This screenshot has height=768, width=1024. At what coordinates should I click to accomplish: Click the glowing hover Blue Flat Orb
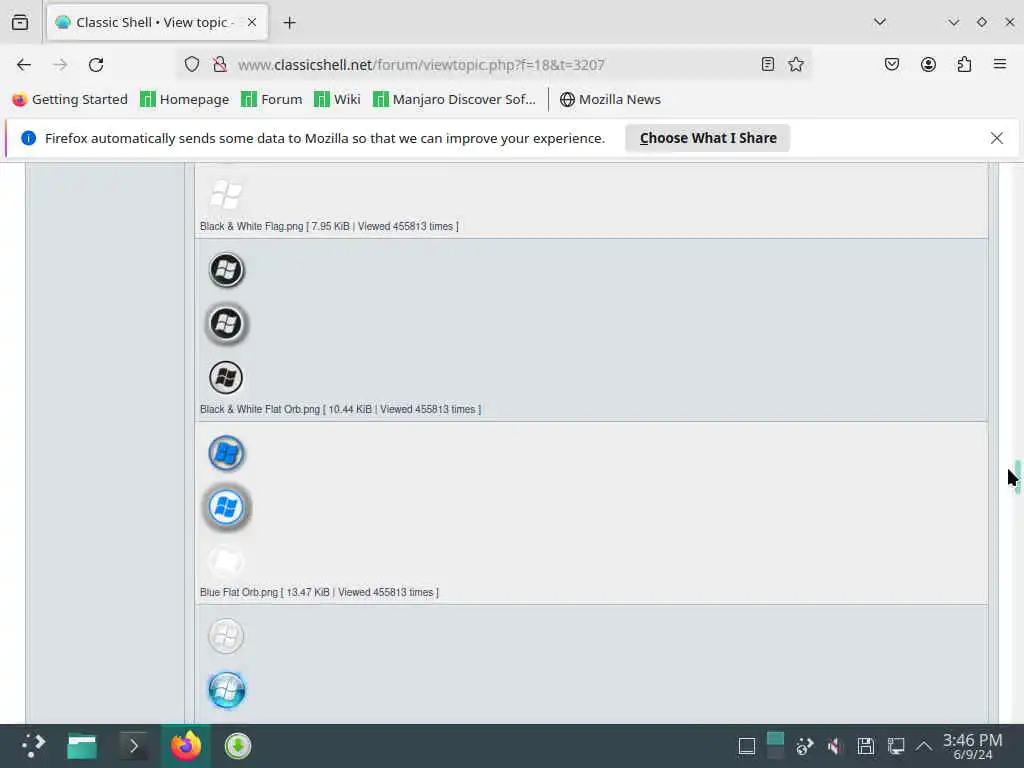point(226,507)
